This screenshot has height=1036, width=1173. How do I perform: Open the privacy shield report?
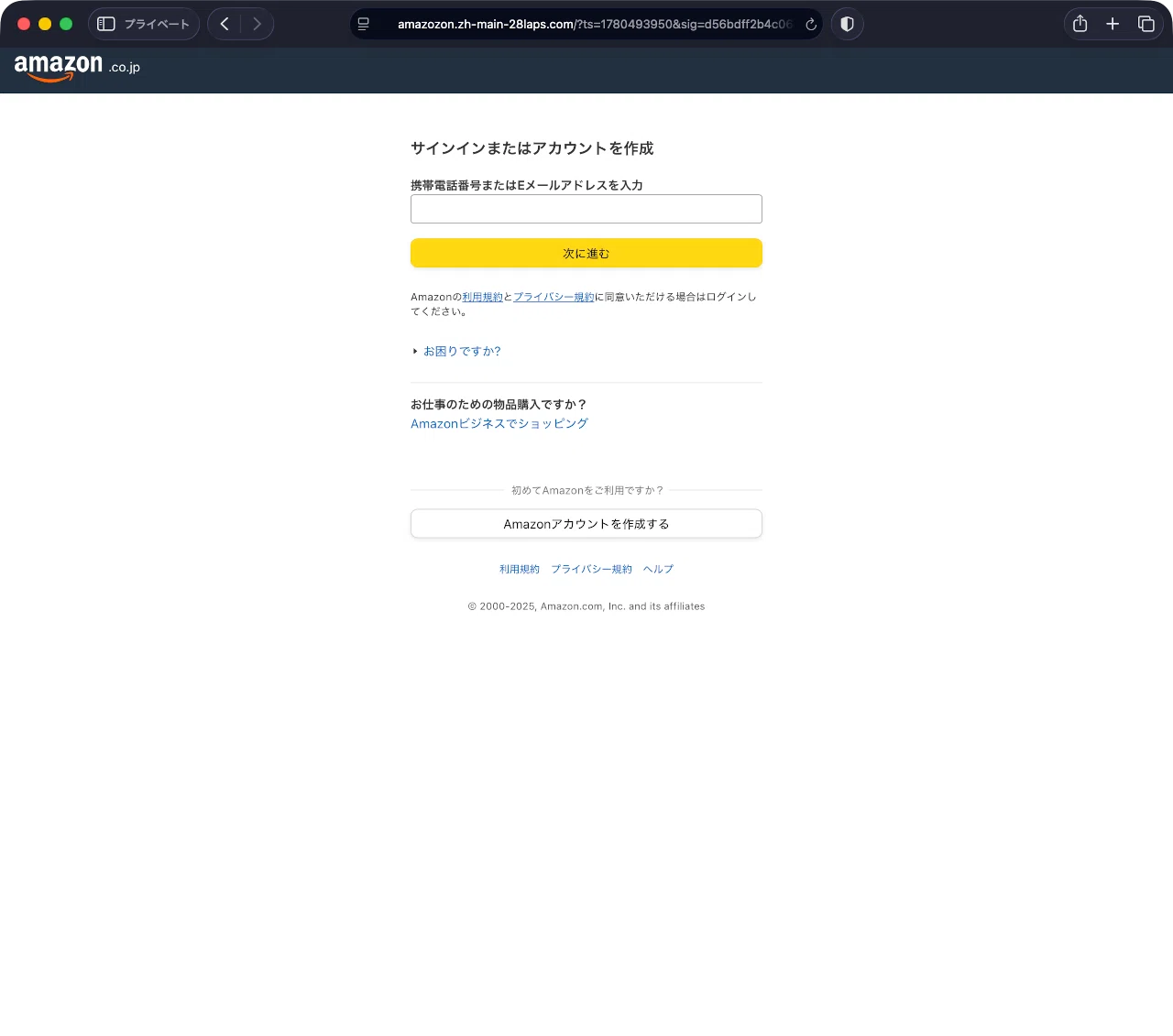pyautogui.click(x=848, y=24)
